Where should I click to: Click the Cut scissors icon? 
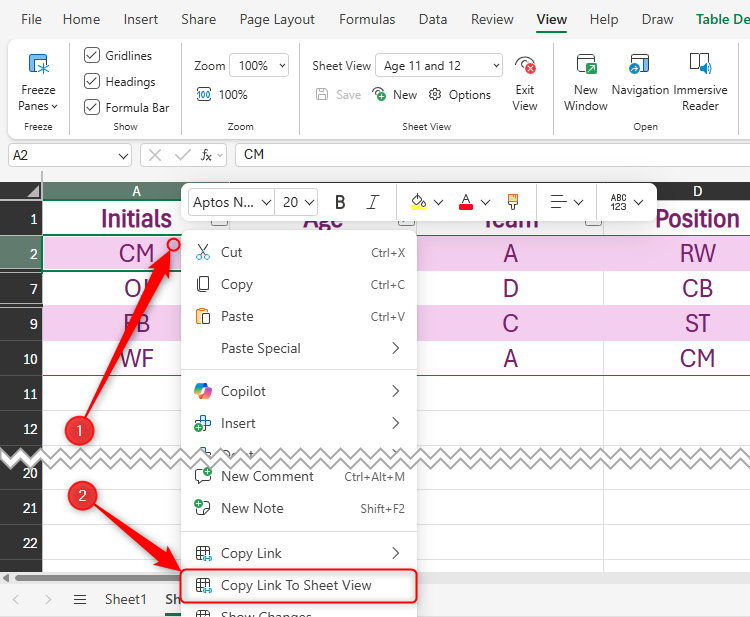[x=203, y=252]
